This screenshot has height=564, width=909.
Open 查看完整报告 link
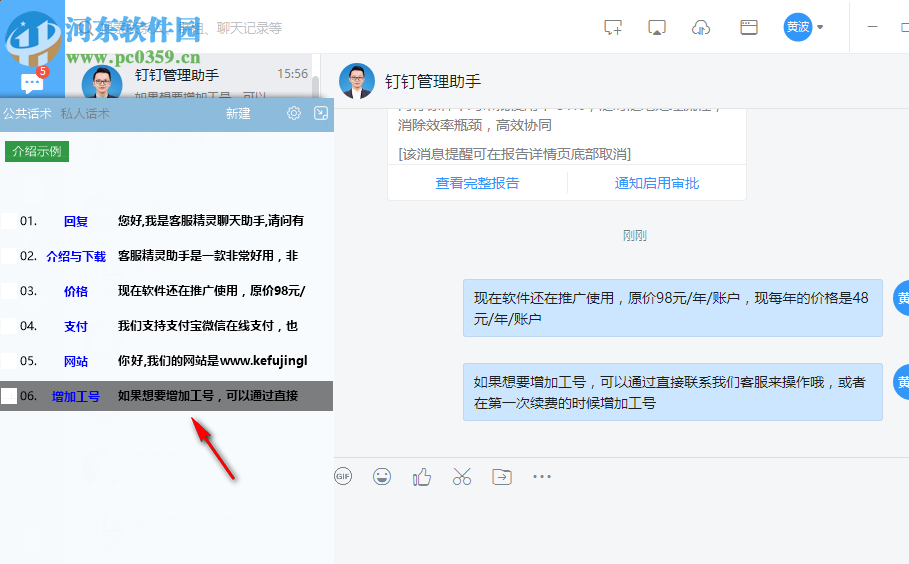(477, 183)
